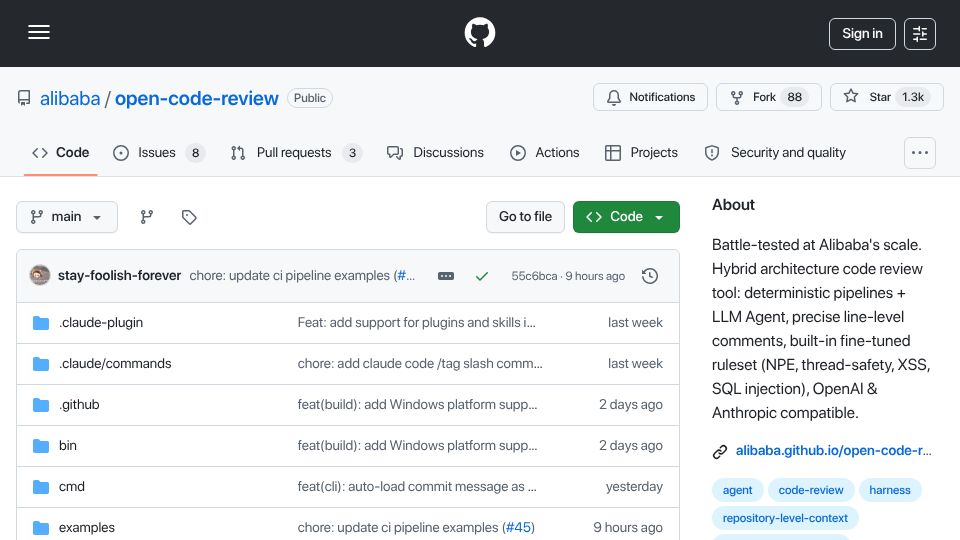Select the agent topic tag

[737, 490]
